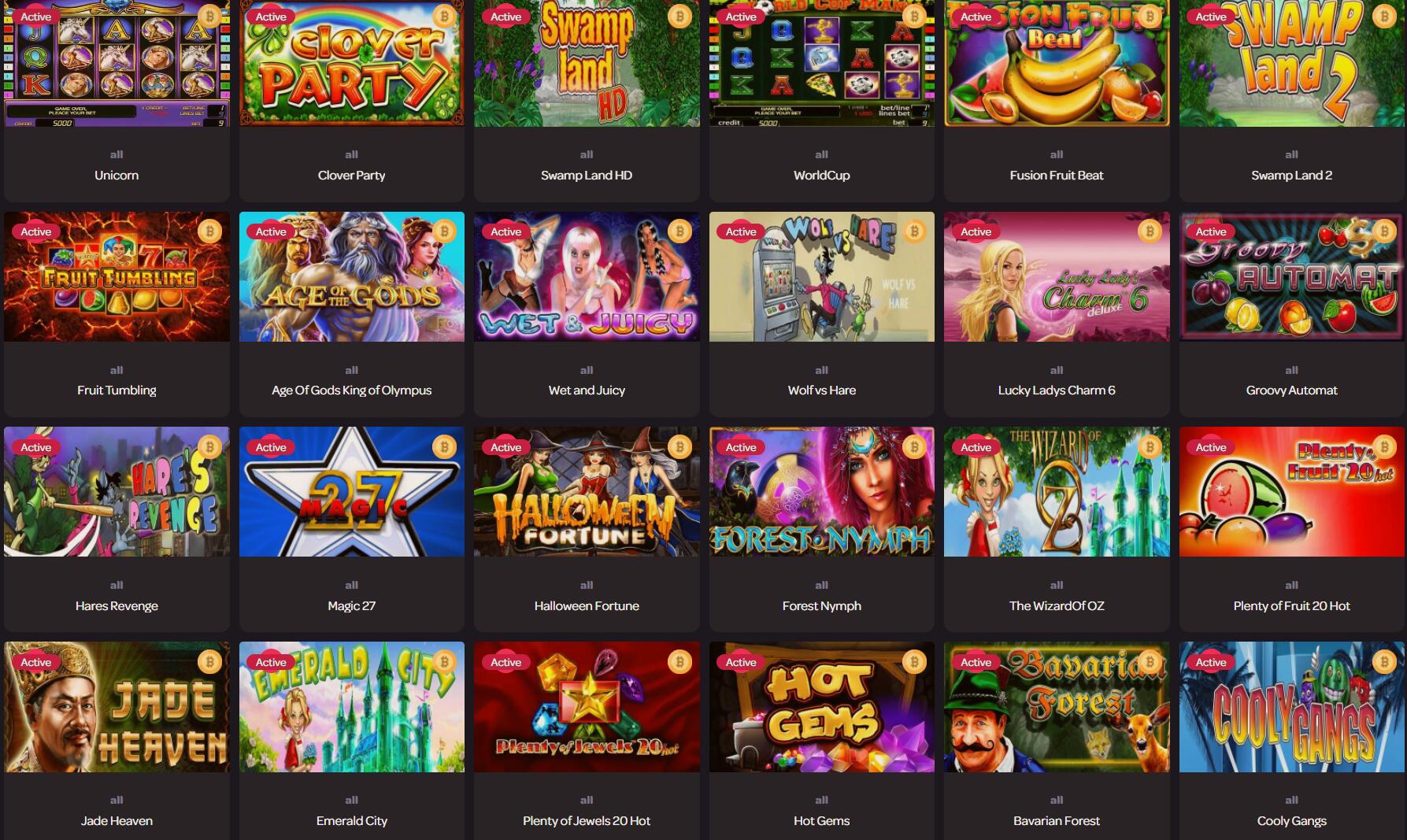Viewport: 1407px width, 840px height.
Task: Click bitcoin icon on Hot Gems card
Action: 914,662
